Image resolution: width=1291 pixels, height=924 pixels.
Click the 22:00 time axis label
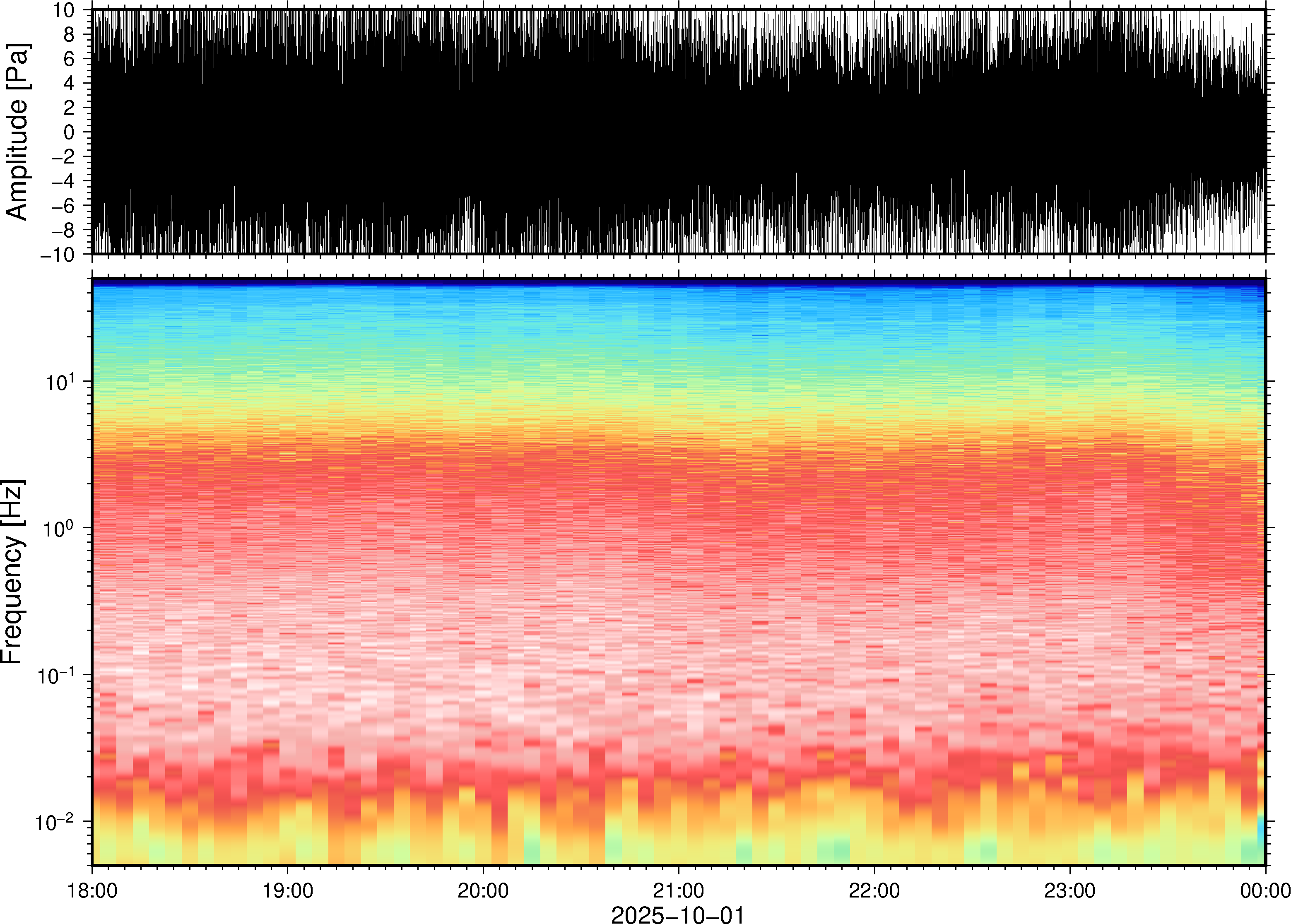coord(874,890)
